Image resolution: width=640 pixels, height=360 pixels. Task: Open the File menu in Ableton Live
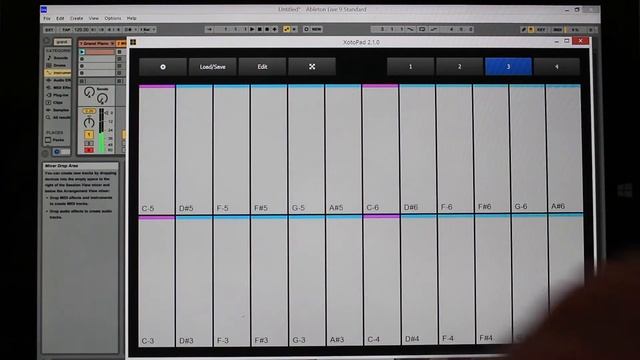click(47, 18)
